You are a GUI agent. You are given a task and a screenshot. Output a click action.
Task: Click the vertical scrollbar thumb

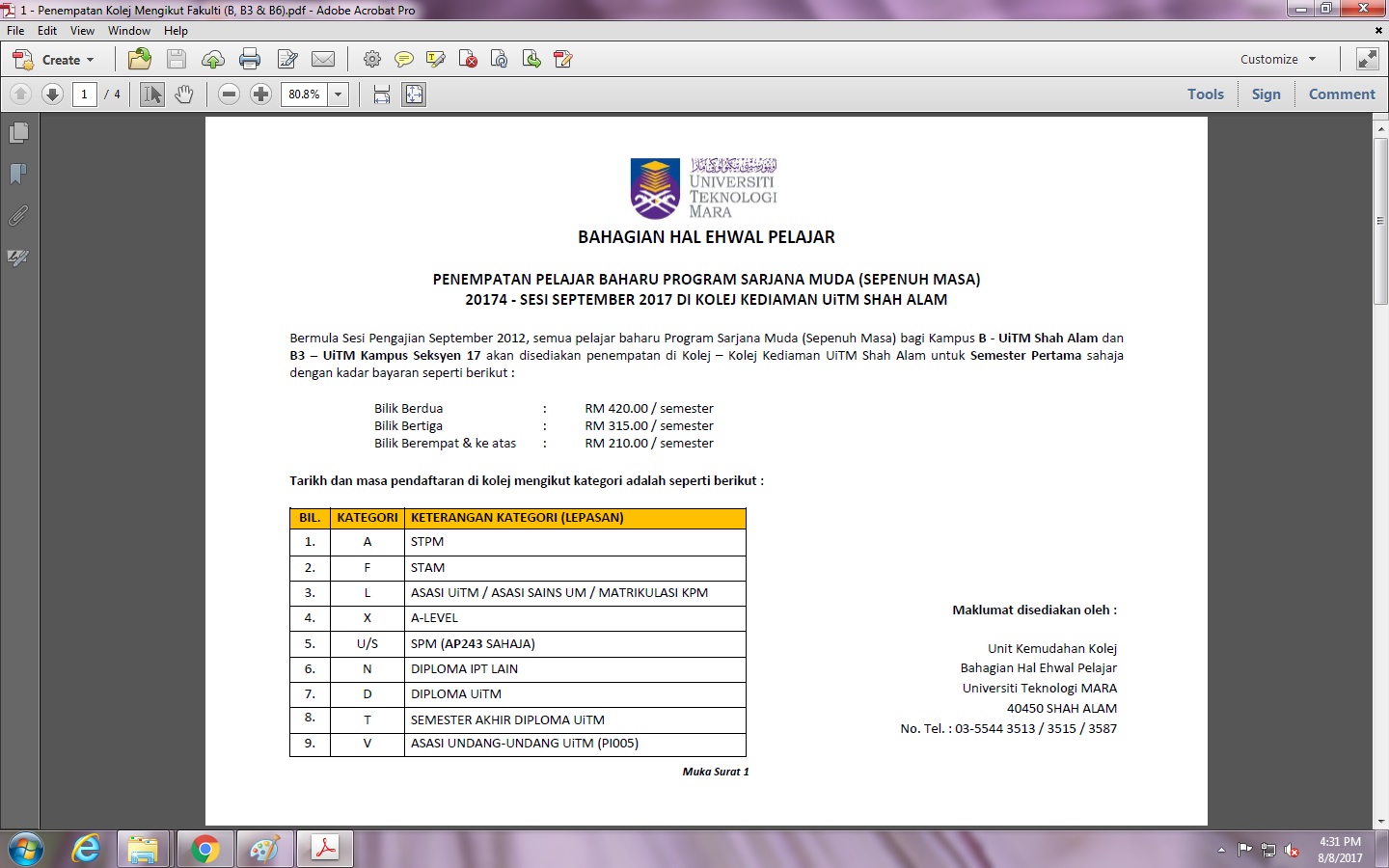point(1380,222)
